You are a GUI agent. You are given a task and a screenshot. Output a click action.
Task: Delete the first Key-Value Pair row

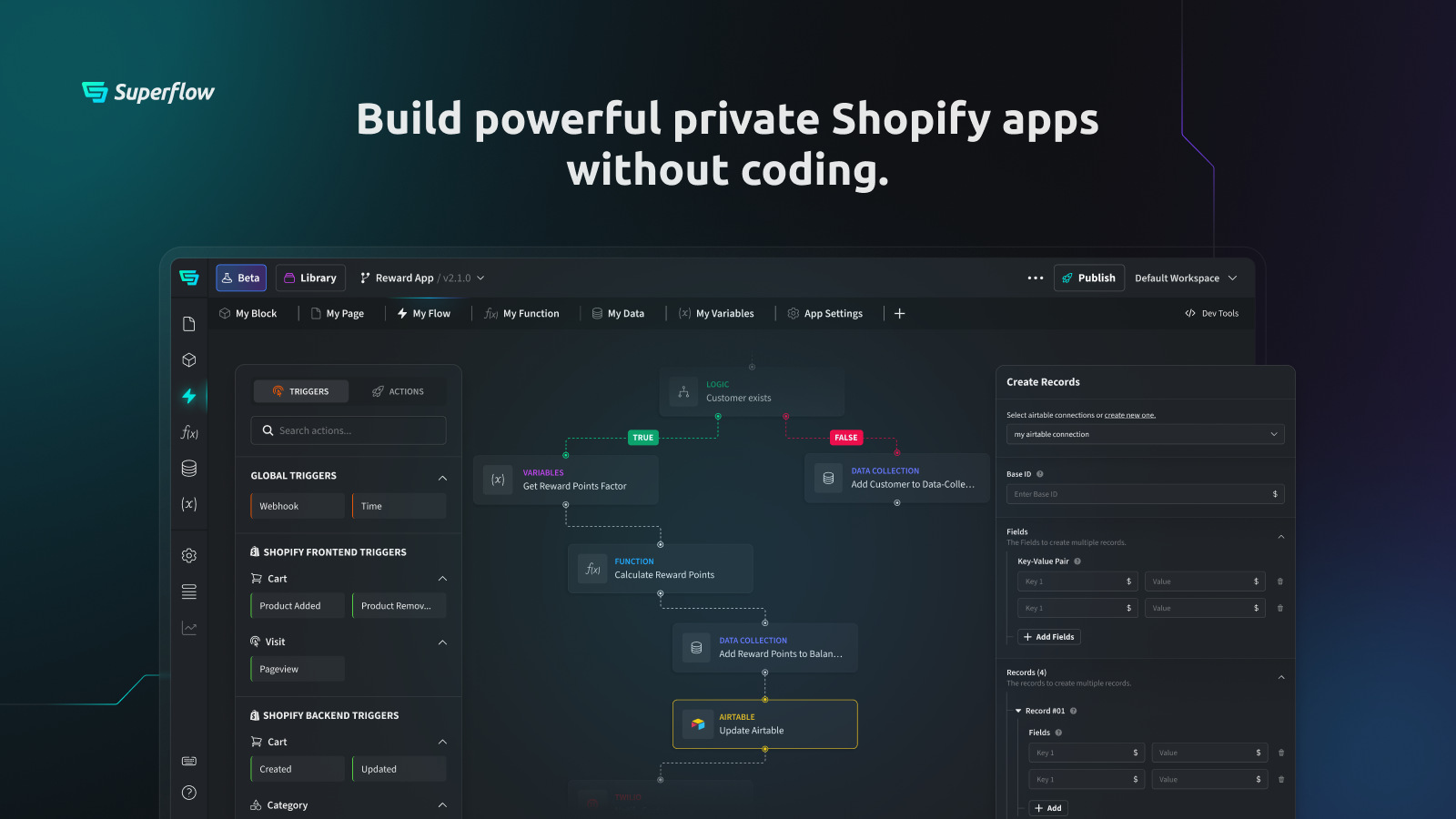1280,581
